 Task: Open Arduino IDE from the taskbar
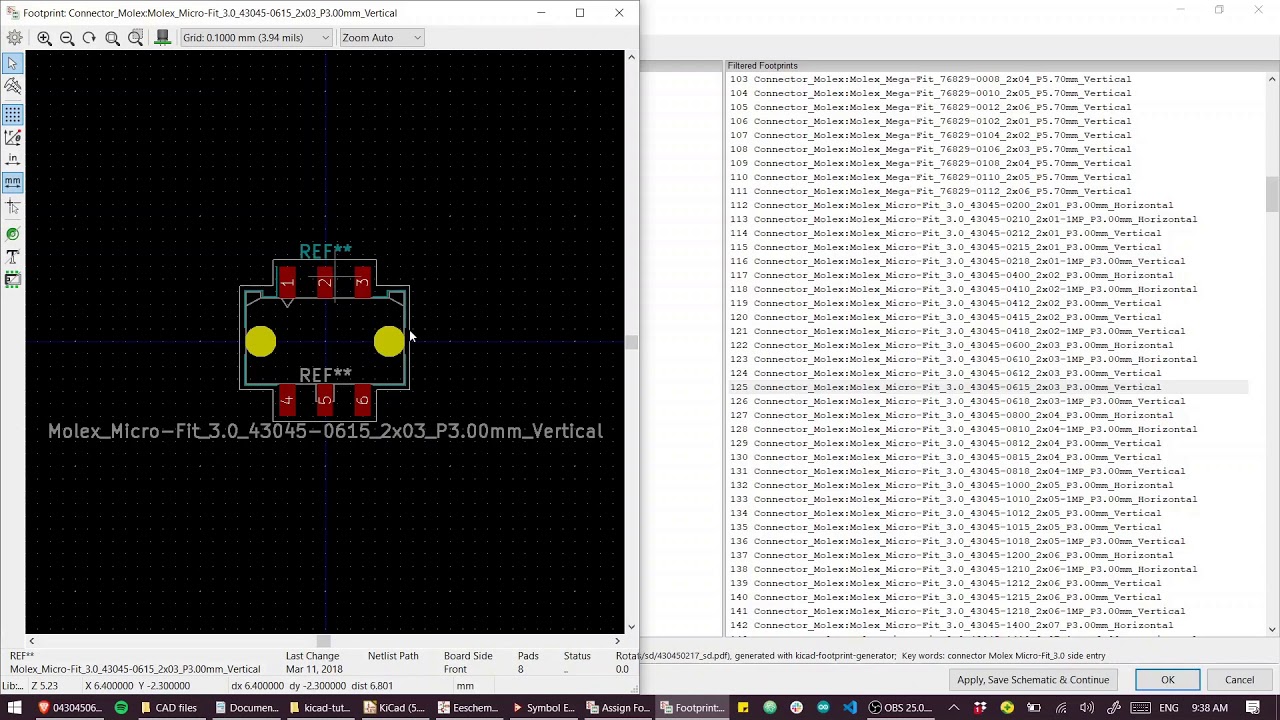click(823, 708)
